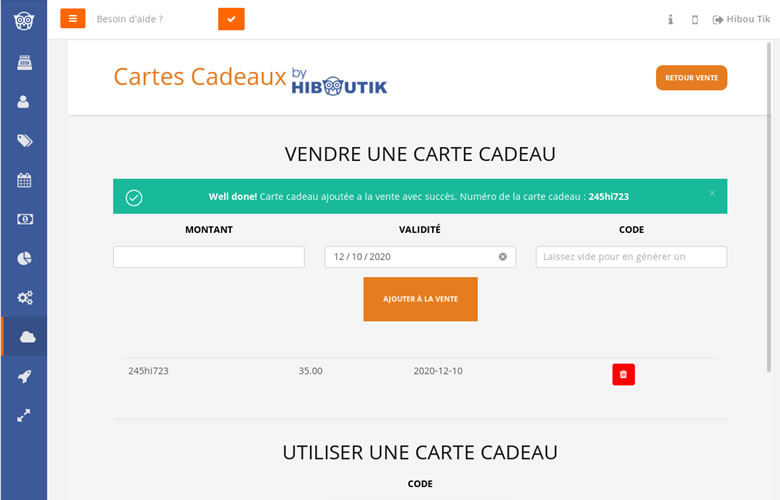
Task: Delete gift card 245hi723 with trash button
Action: pos(623,375)
